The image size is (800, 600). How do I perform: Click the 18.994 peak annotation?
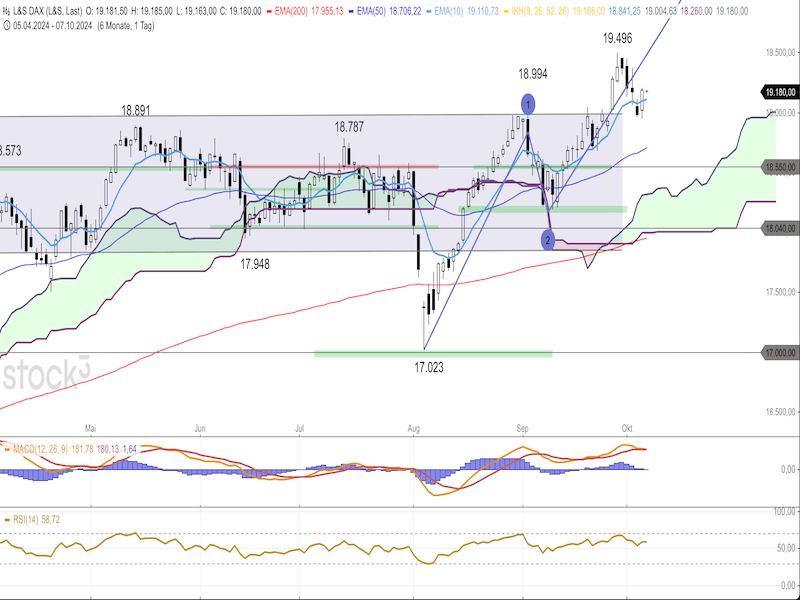(533, 74)
